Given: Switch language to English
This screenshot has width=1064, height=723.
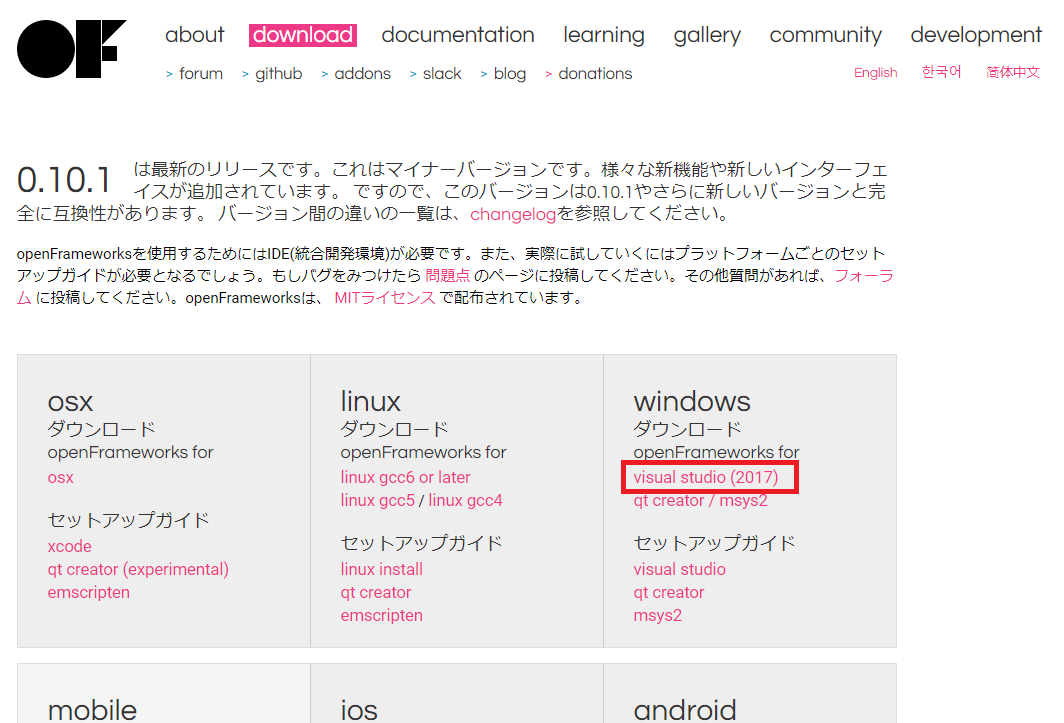Looking at the screenshot, I should coord(875,72).
